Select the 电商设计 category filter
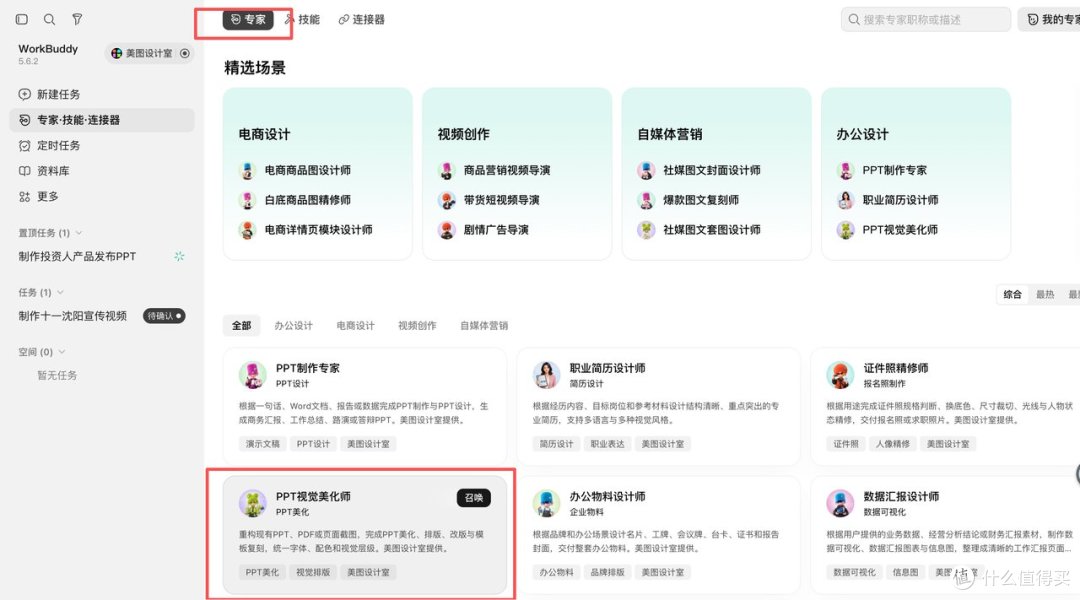This screenshot has width=1080, height=600. (355, 325)
